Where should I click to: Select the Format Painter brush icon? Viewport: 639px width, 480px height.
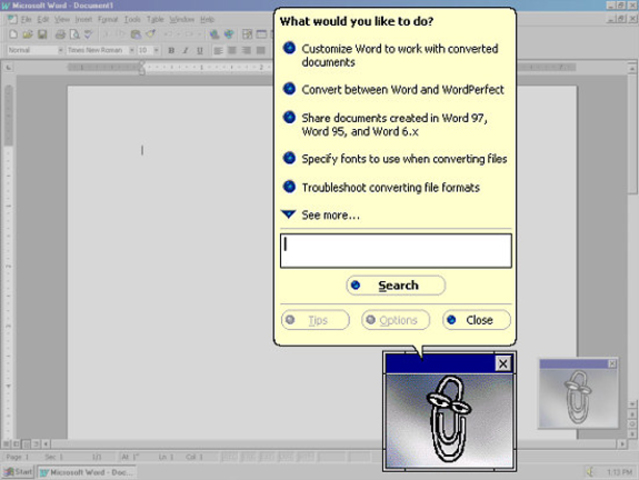(x=150, y=35)
